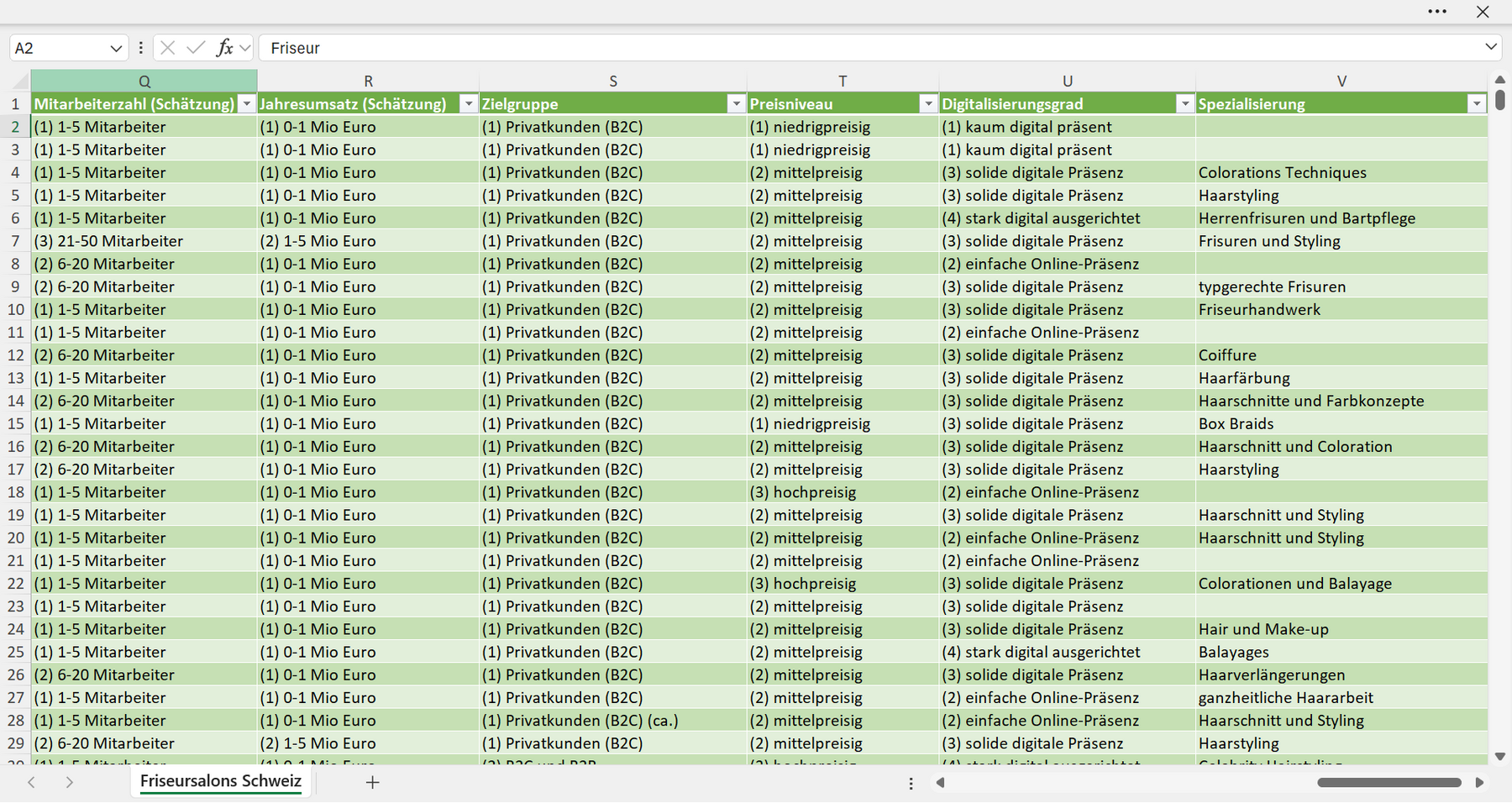Screen dimensions: 1512x803
Task: Open filter dropdown for Preisniveau column
Action: 928,104
